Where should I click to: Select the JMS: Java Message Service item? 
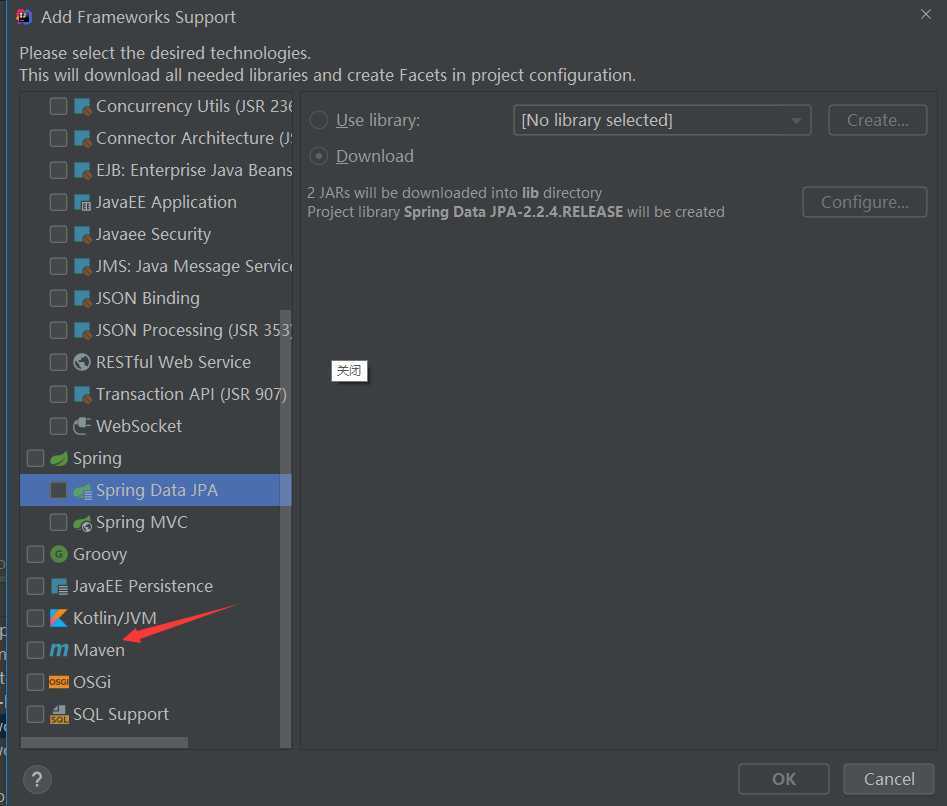[x=156, y=266]
